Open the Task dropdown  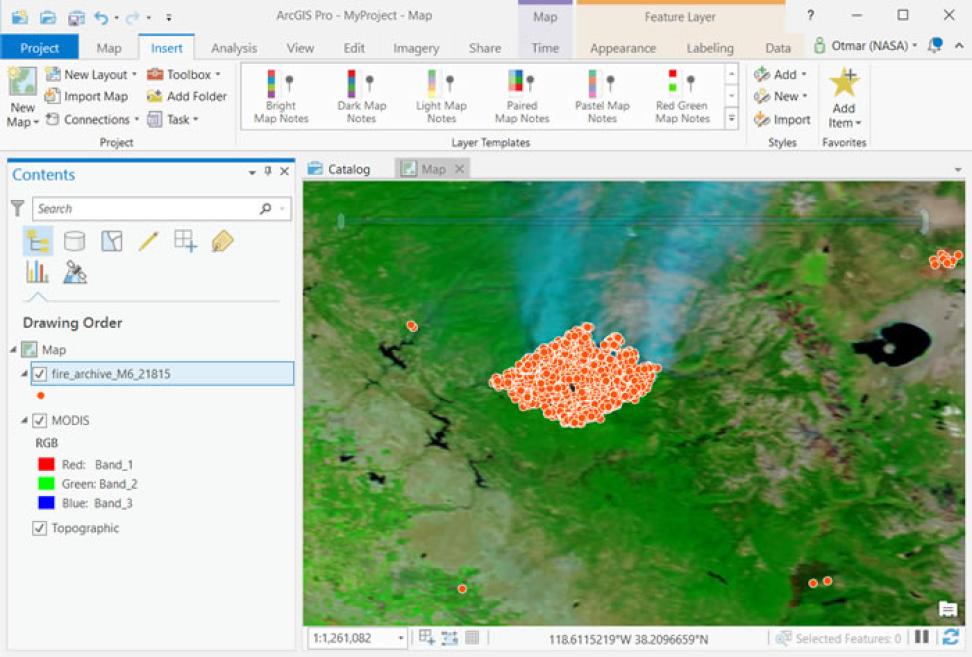(195, 120)
